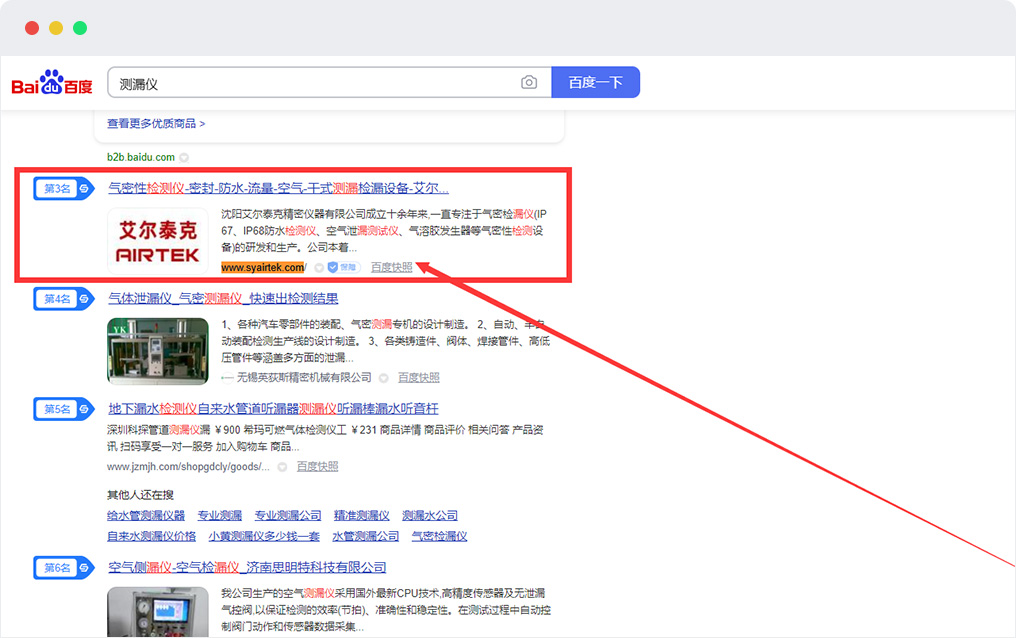
Task: Click the description starting 我公司生产的空气
Action: tap(386, 610)
